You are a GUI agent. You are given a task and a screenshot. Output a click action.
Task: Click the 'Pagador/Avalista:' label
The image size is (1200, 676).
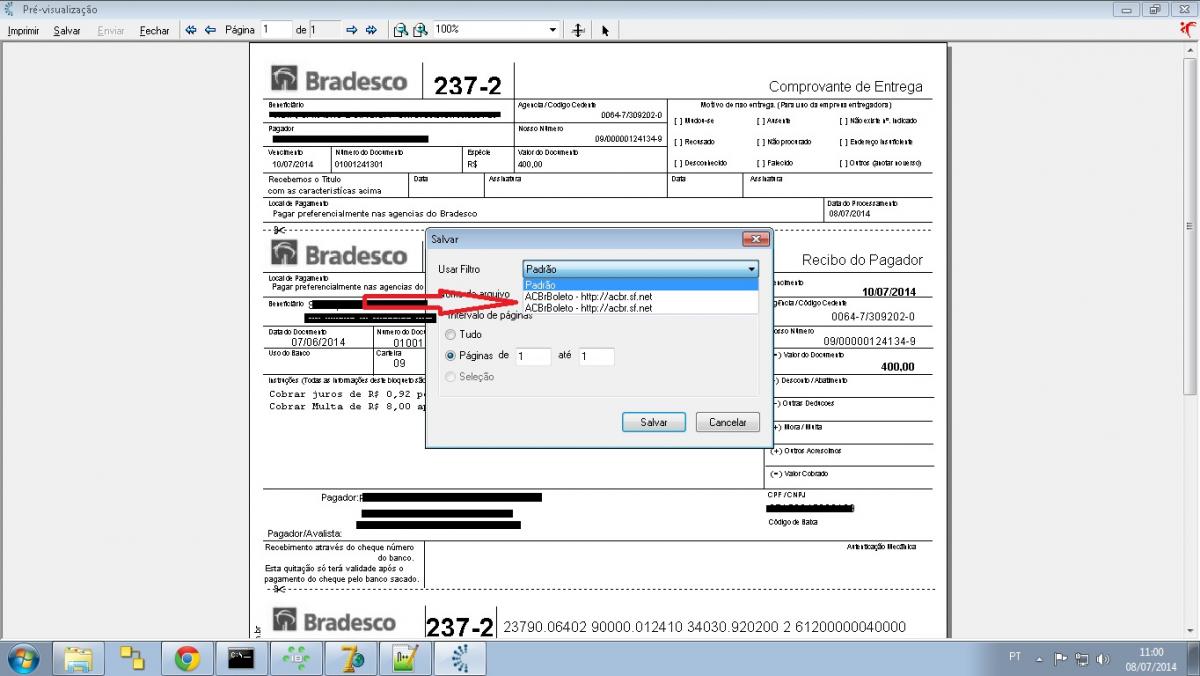pos(305,534)
